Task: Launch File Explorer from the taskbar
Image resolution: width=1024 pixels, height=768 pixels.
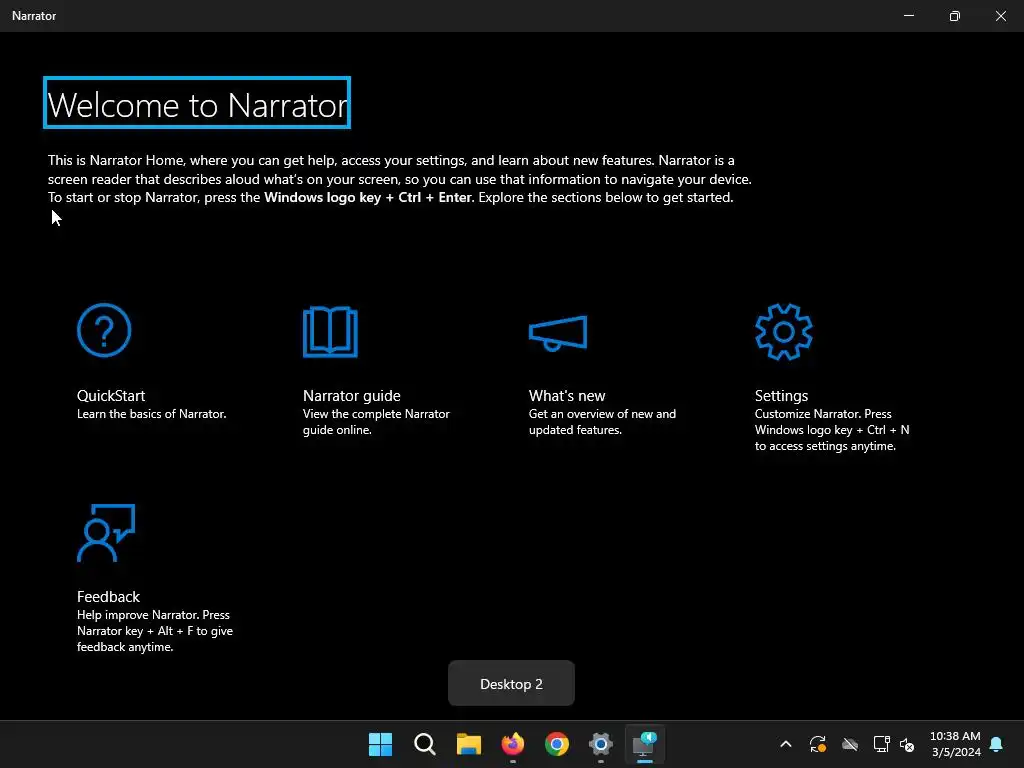Action: (468, 744)
